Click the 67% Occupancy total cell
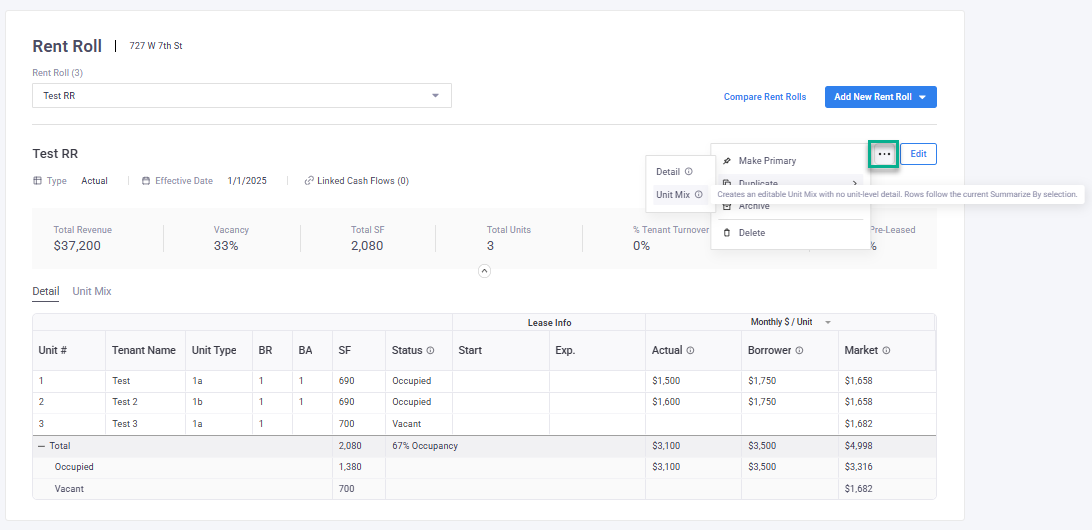The image size is (1092, 530). pyautogui.click(x=425, y=446)
